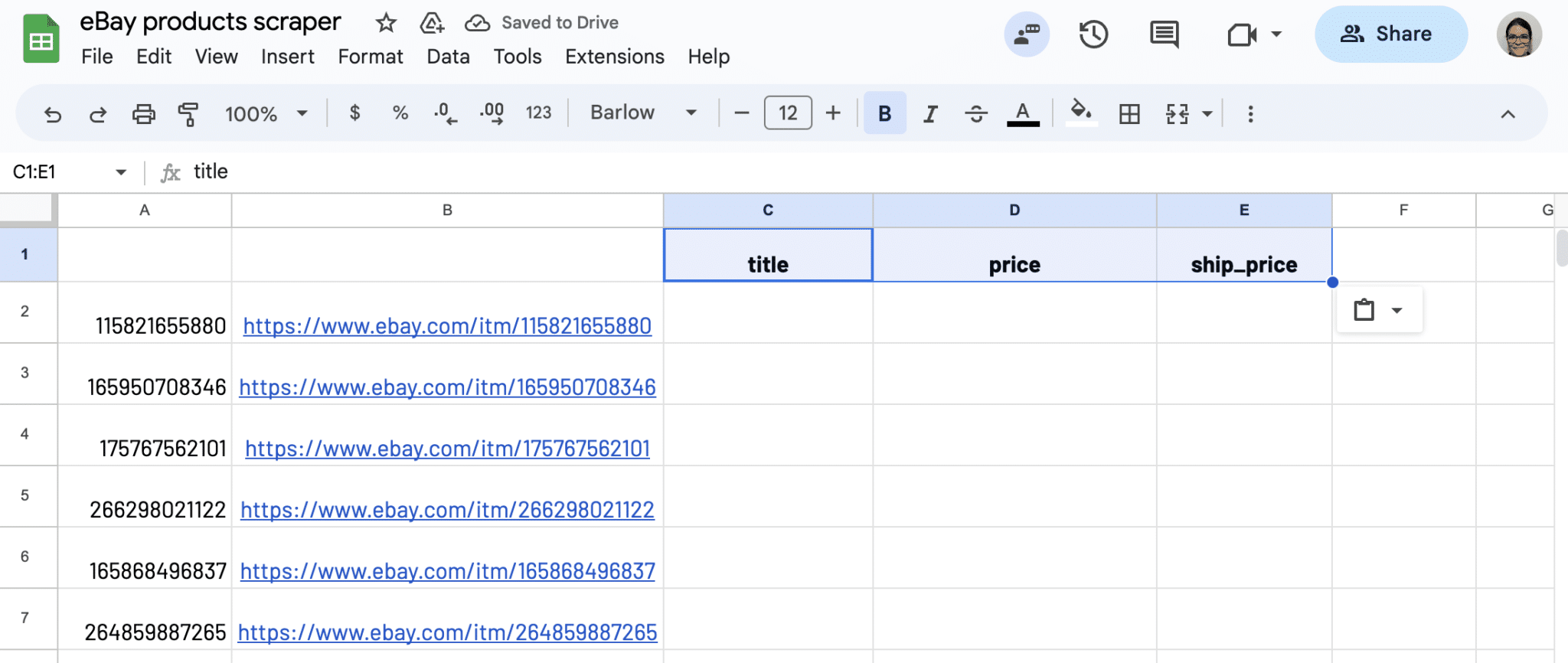The height and width of the screenshot is (663, 1568).
Task: Increase font size plus button
Action: [x=833, y=113]
